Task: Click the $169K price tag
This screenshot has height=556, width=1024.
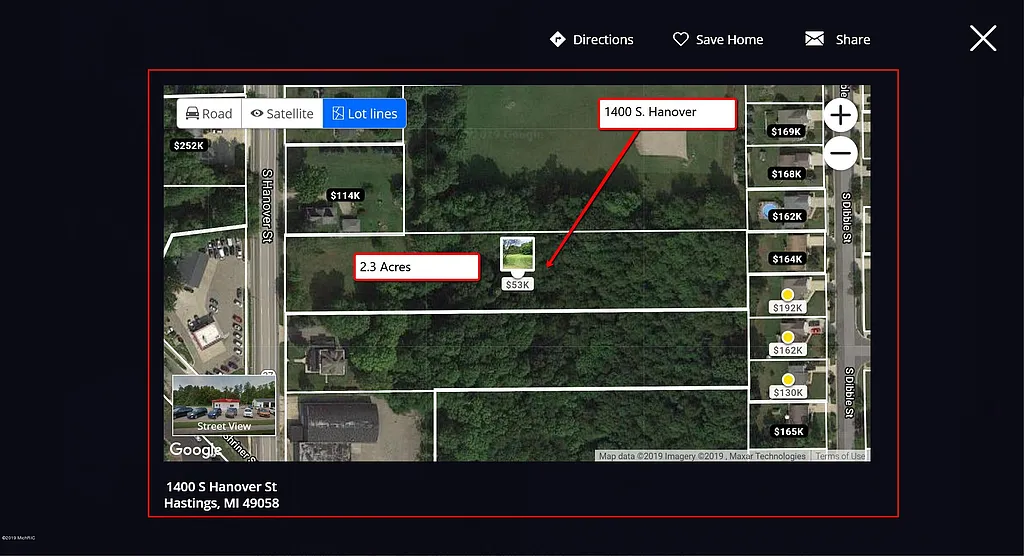Action: [x=787, y=131]
